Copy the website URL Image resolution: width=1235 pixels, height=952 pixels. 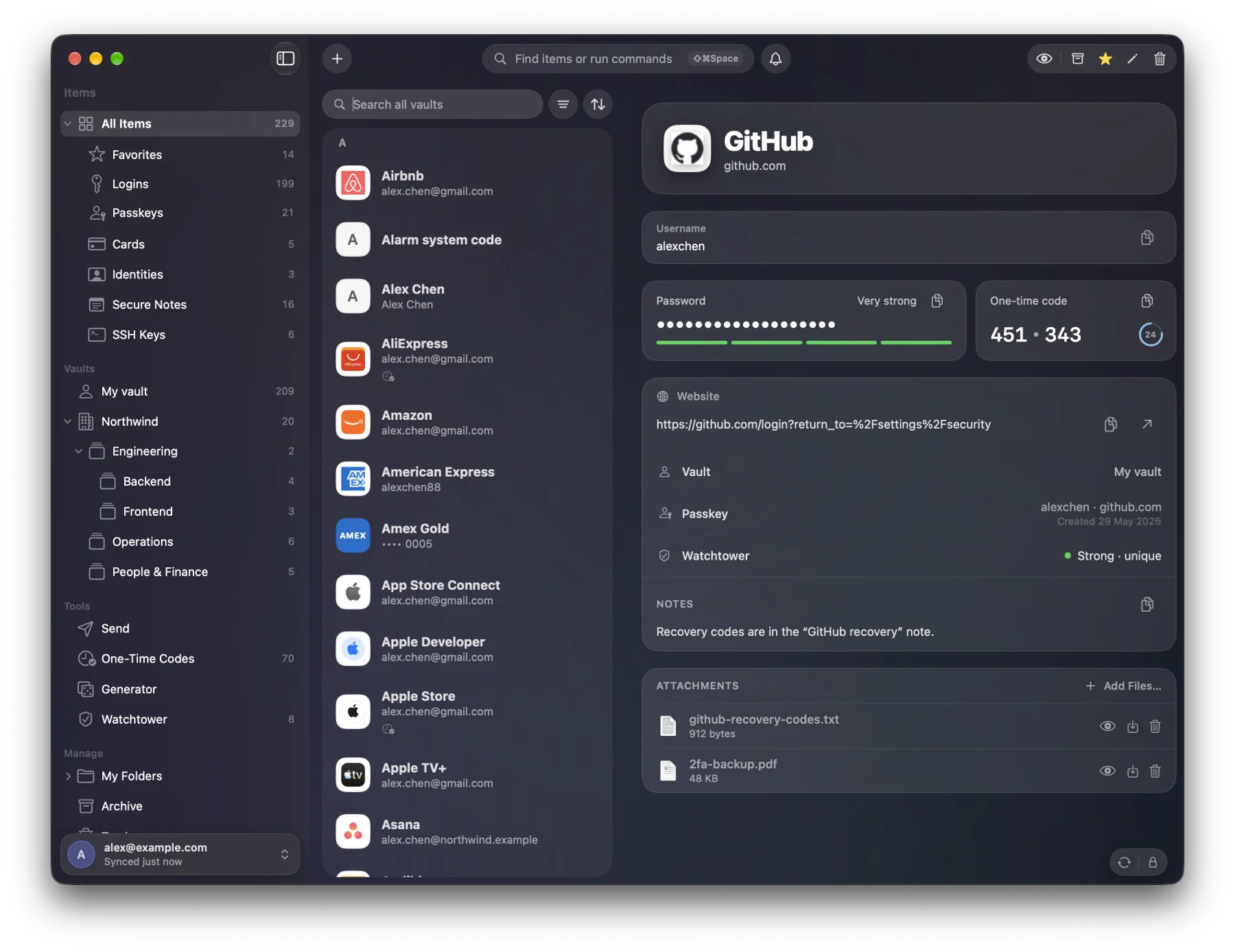point(1111,424)
